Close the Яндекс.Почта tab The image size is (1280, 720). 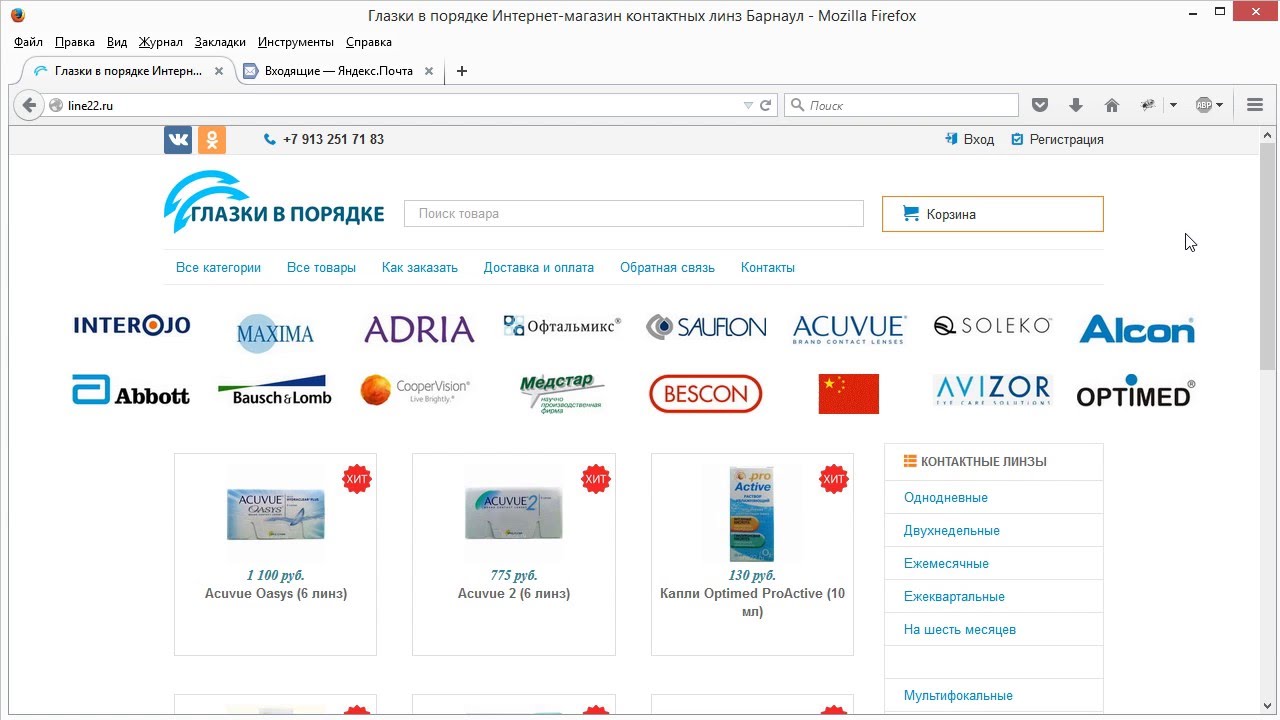pos(429,71)
